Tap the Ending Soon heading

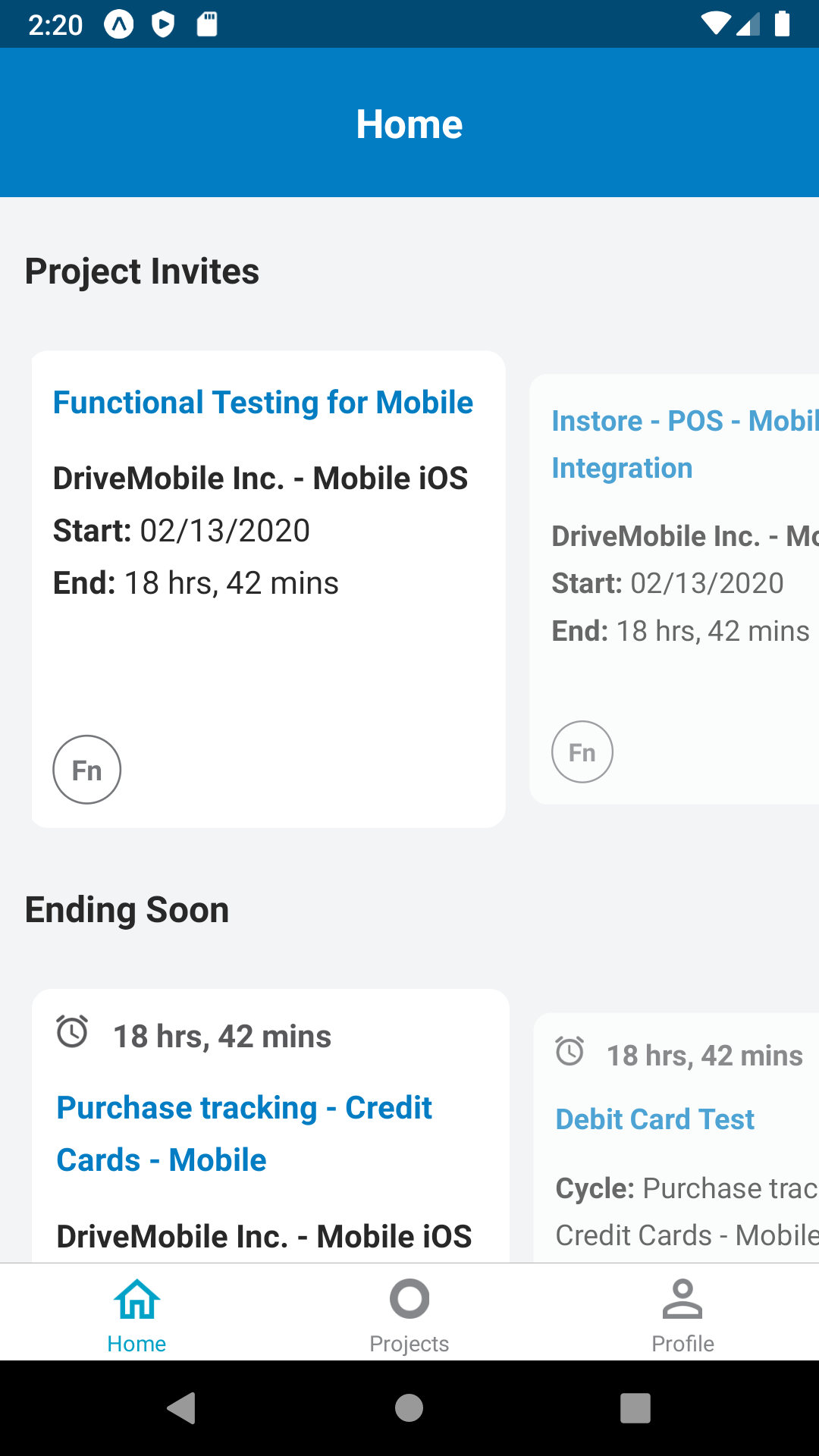(127, 910)
